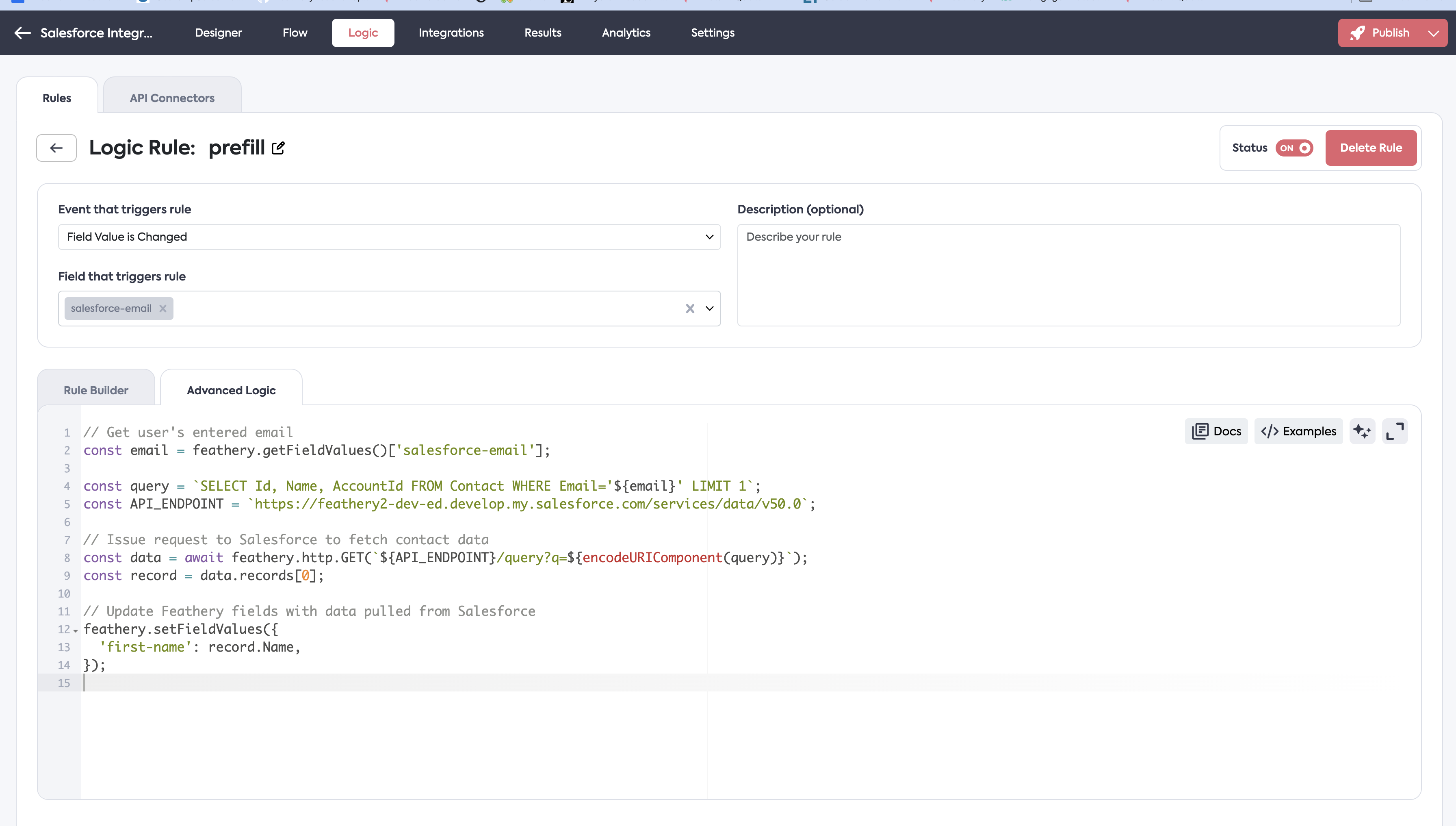Open Docs from the code editor toolbar
Viewport: 1456px width, 826px height.
1216,431
